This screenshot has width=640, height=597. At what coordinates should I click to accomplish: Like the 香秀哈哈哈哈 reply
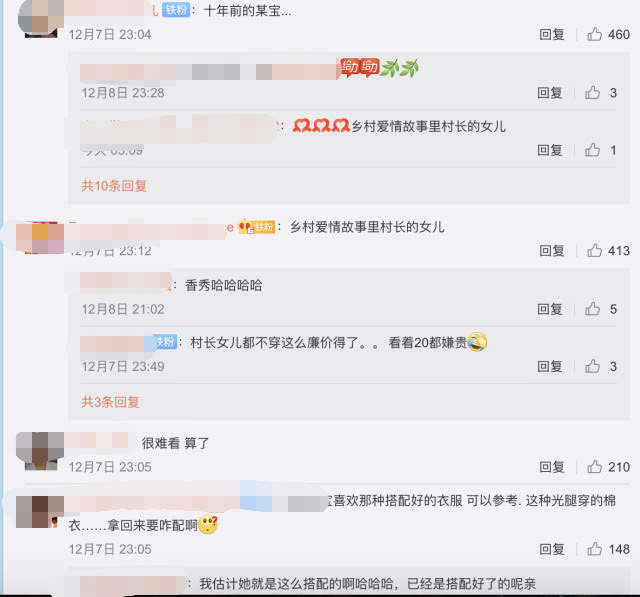coord(592,309)
